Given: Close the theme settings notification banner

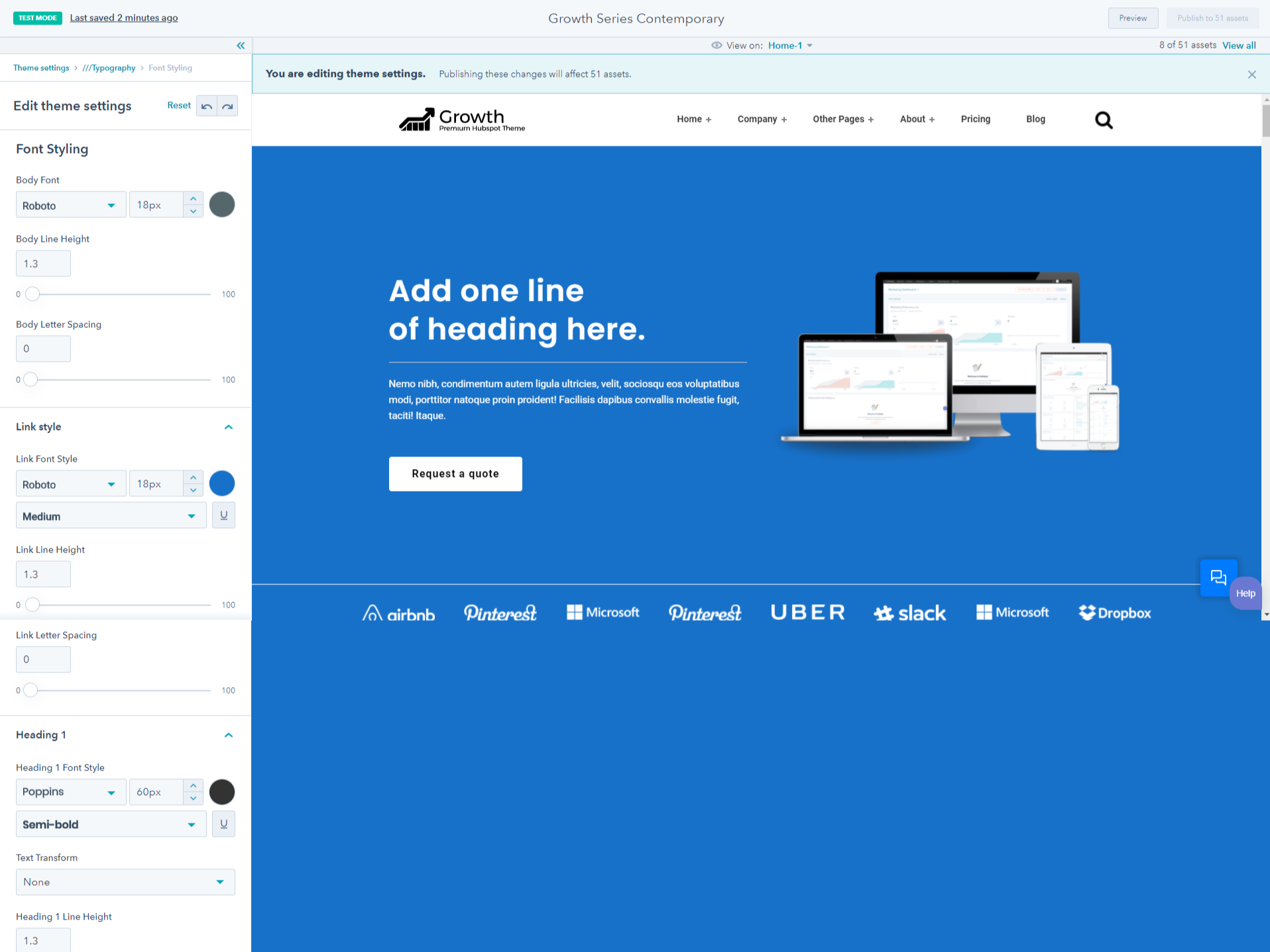Looking at the screenshot, I should 1251,74.
